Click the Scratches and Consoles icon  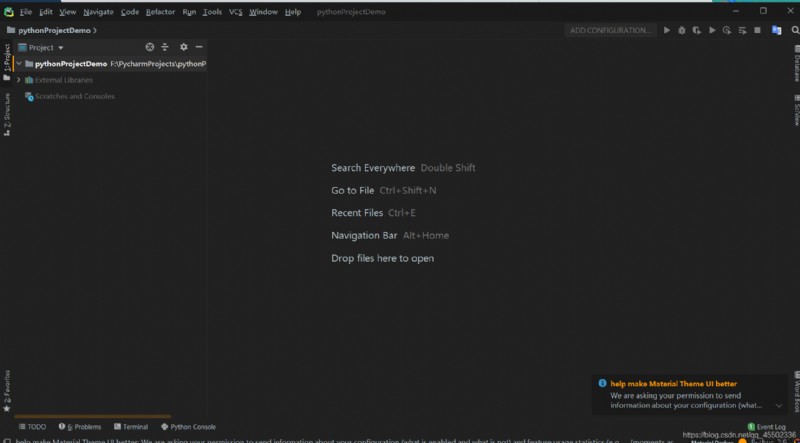pyautogui.click(x=29, y=96)
